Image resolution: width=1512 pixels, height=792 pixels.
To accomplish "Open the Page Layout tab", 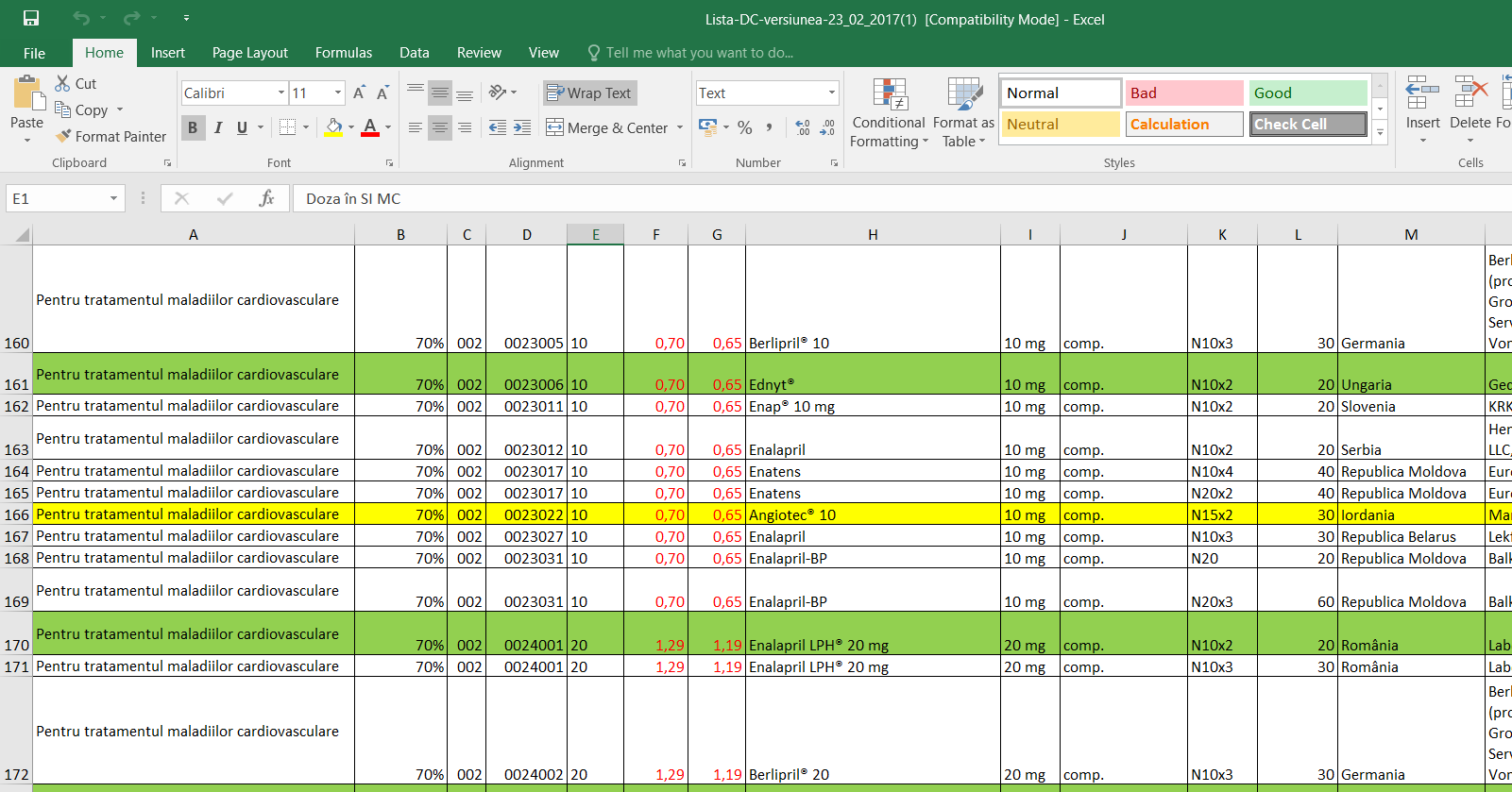I will coord(249,53).
